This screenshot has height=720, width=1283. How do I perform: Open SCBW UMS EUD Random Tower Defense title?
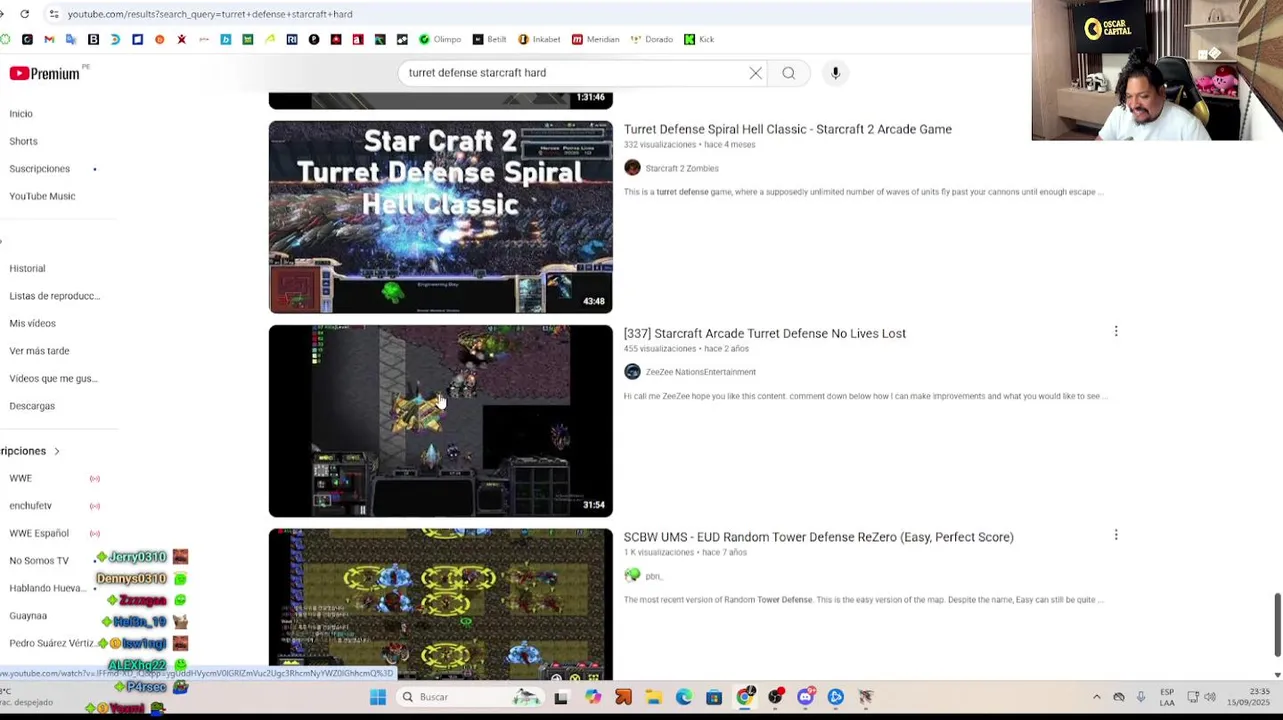pyautogui.click(x=819, y=537)
